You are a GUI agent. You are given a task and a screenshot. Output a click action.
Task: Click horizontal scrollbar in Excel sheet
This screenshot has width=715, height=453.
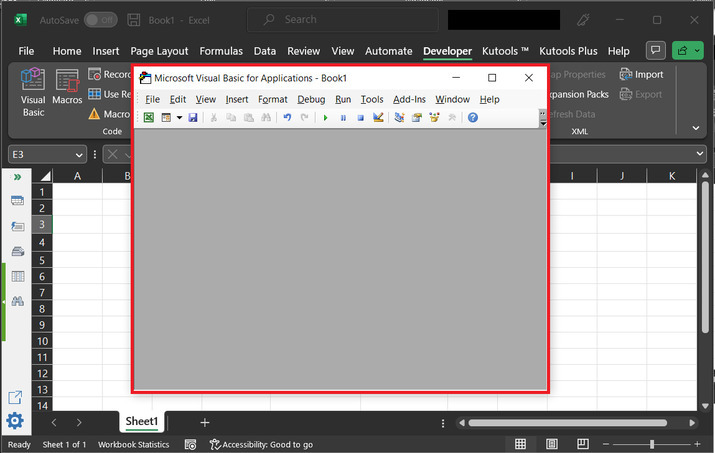(568, 423)
